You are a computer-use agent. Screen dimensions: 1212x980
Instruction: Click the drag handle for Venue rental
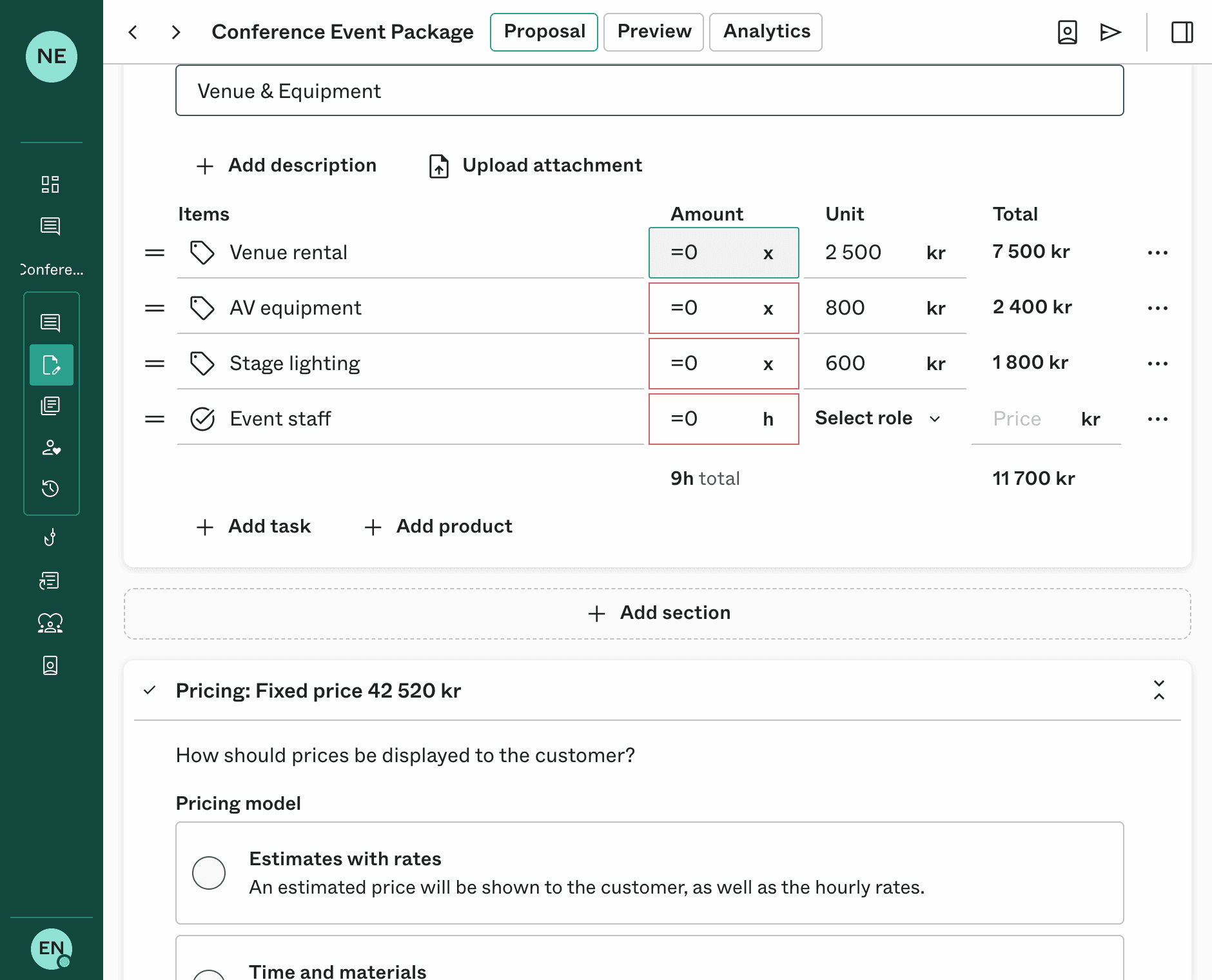tap(155, 253)
